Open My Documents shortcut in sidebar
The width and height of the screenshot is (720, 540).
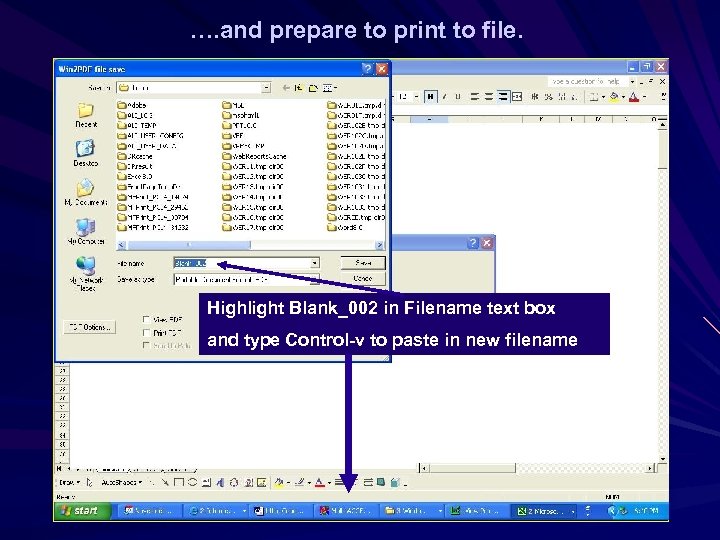[x=86, y=192]
